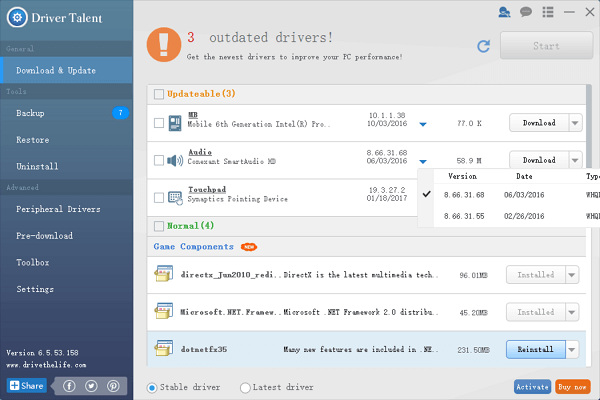Image resolution: width=600 pixels, height=400 pixels.
Task: Click the Twitter share icon
Action: (91, 386)
